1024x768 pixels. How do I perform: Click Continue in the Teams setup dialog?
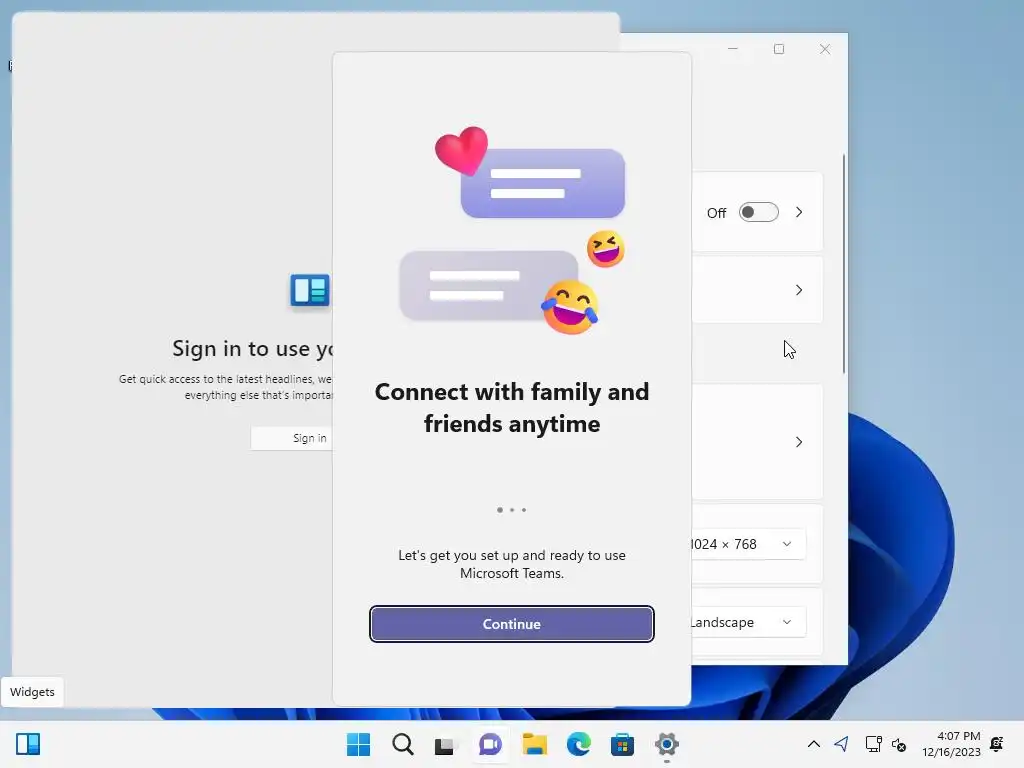[511, 624]
